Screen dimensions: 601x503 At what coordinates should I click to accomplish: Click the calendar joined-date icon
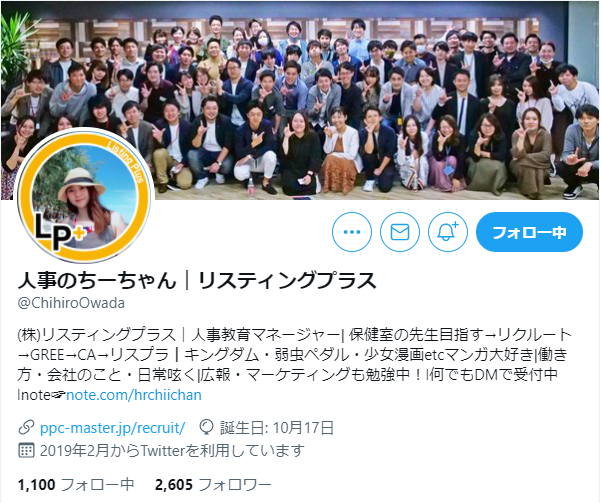pos(26,450)
